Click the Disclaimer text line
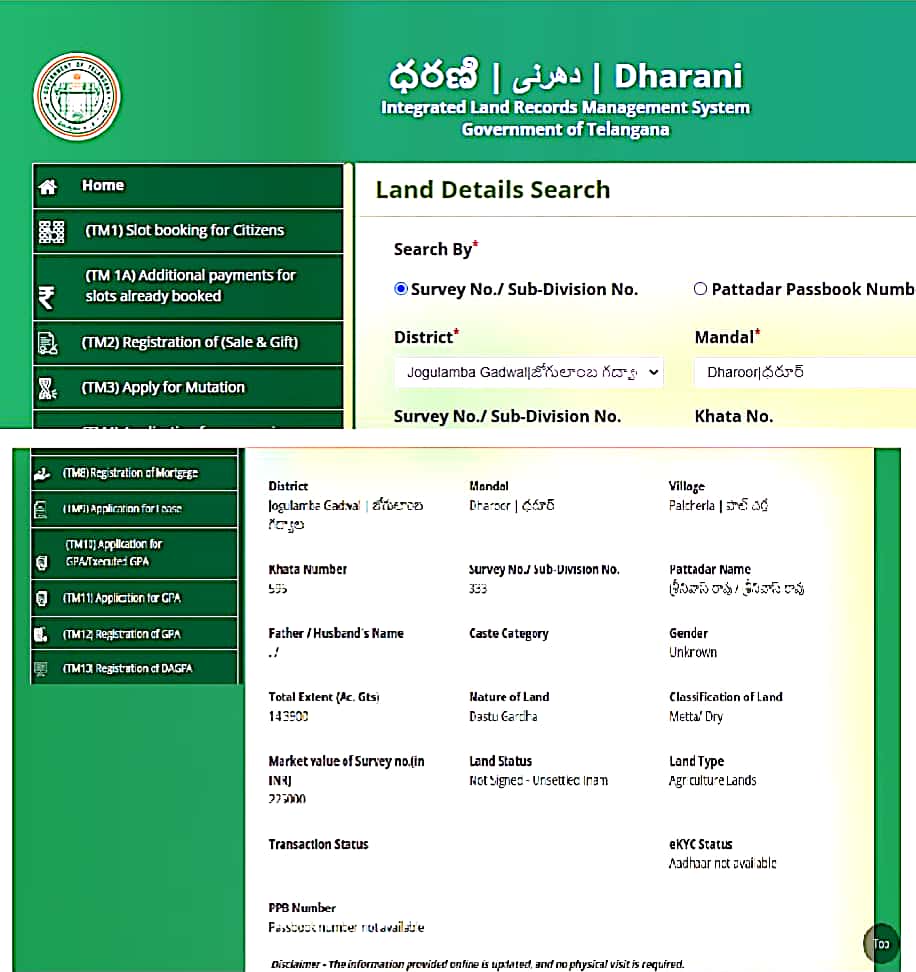This screenshot has height=972, width=916. tap(477, 964)
